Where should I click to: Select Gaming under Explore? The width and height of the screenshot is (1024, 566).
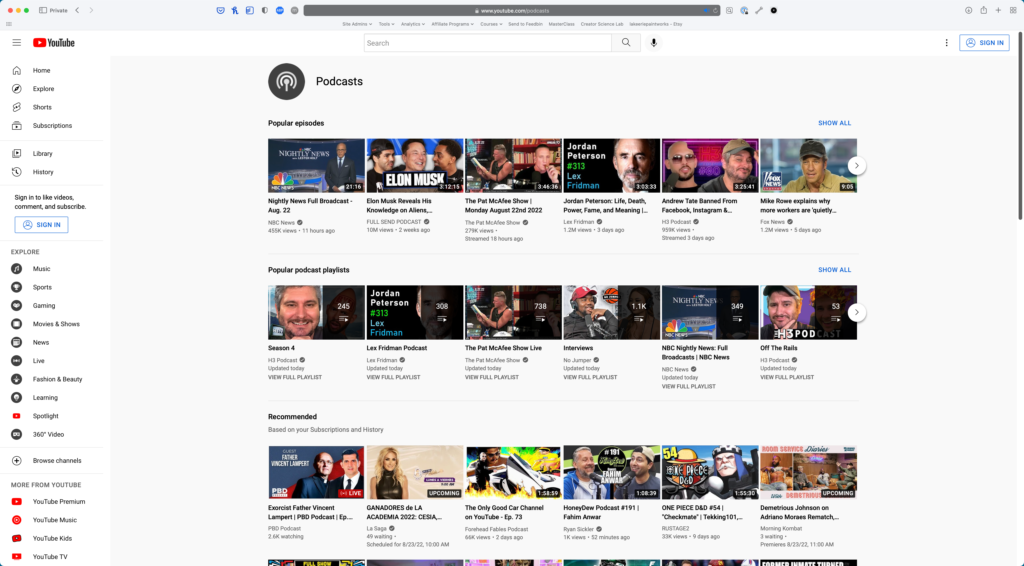click(44, 305)
